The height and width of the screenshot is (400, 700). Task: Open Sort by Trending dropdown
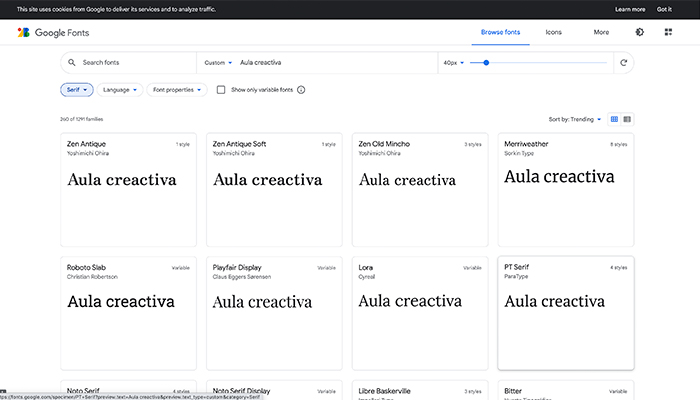575,119
